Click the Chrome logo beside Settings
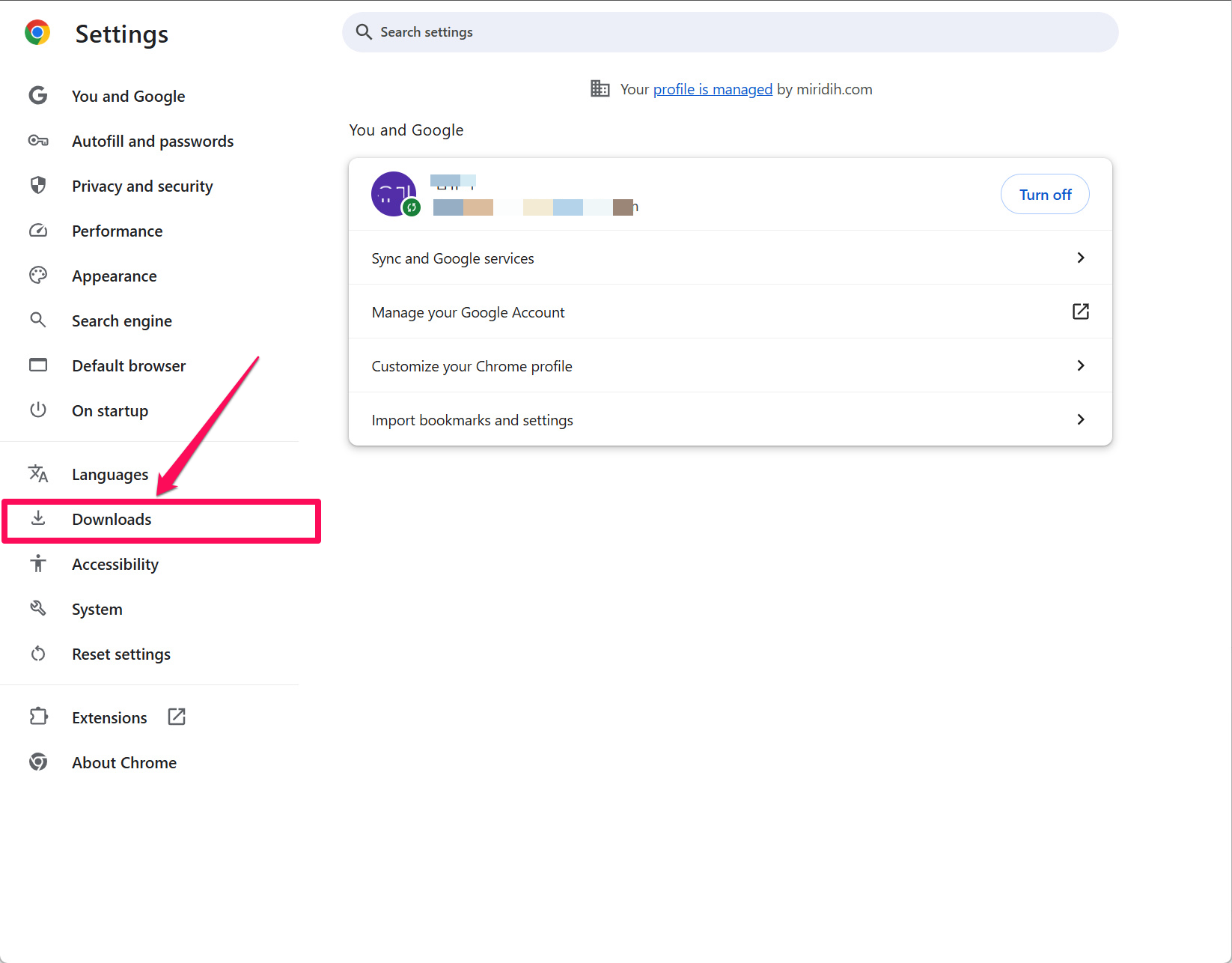 [x=37, y=33]
